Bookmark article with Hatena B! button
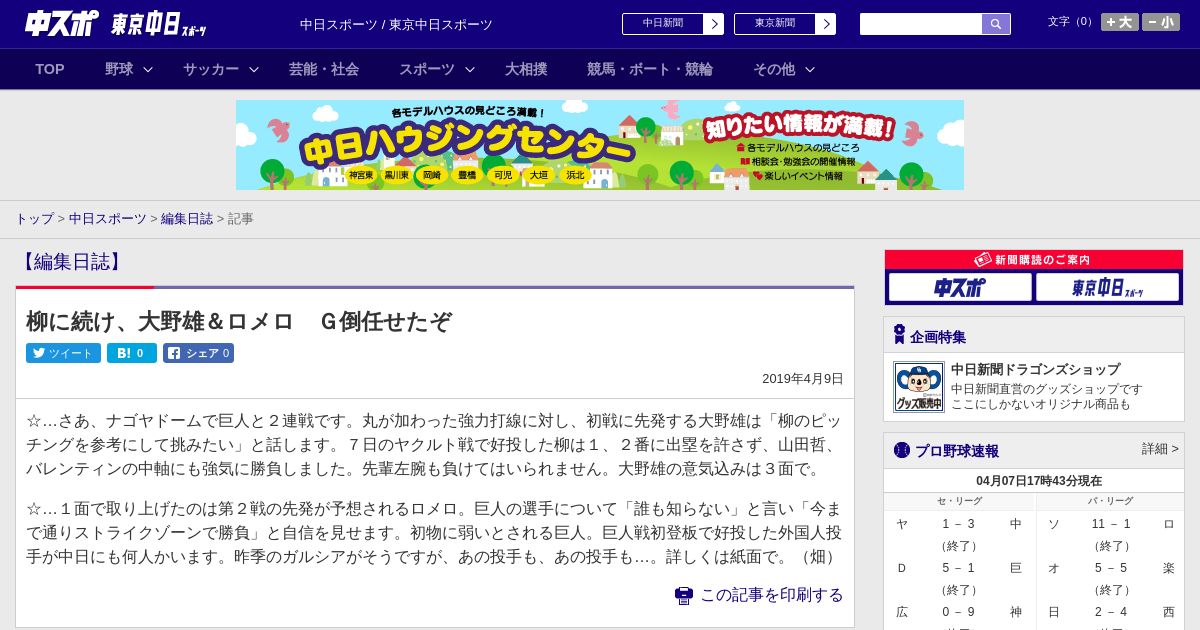 click(x=132, y=353)
